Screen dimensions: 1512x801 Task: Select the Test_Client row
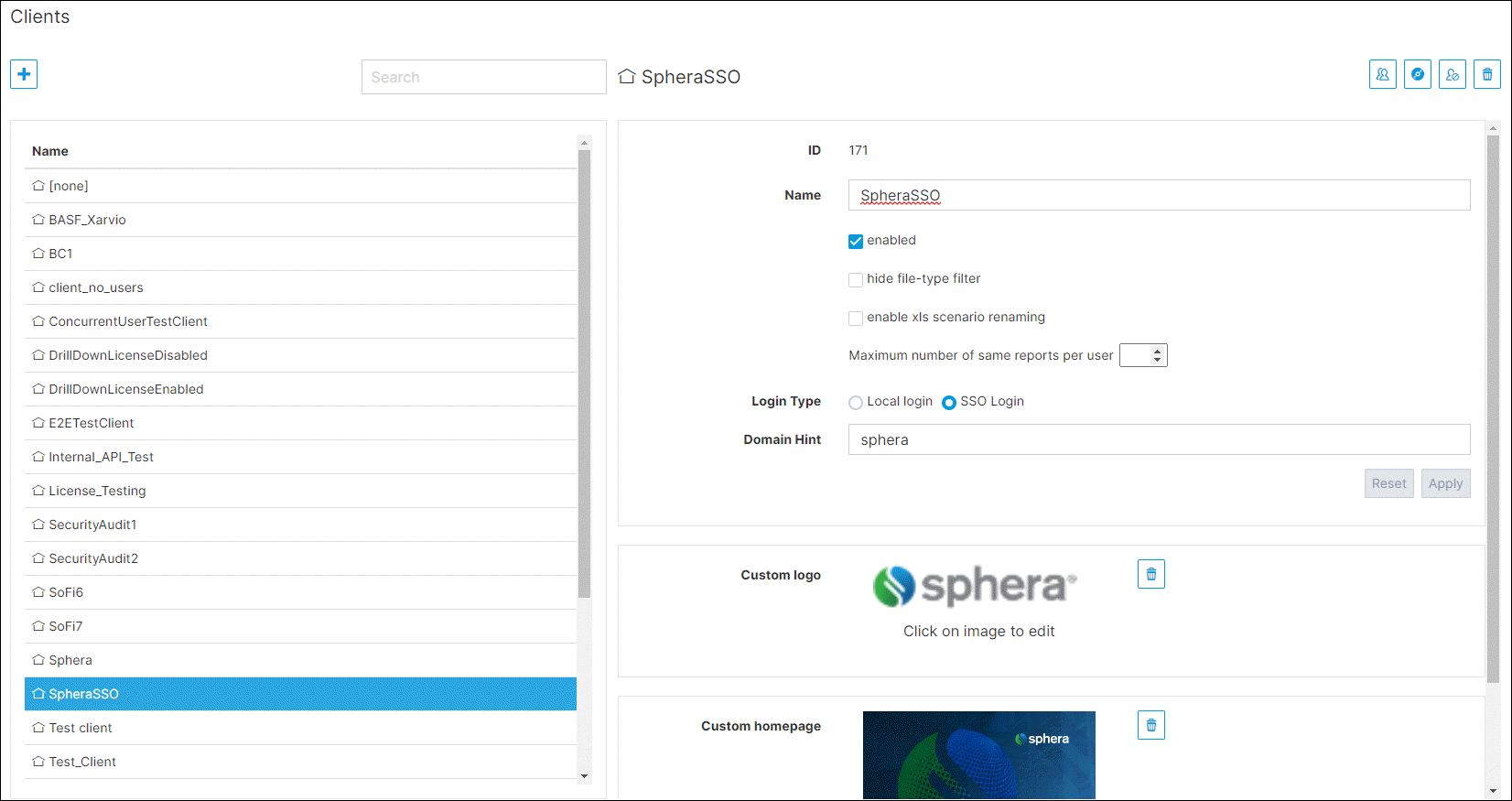click(x=300, y=762)
